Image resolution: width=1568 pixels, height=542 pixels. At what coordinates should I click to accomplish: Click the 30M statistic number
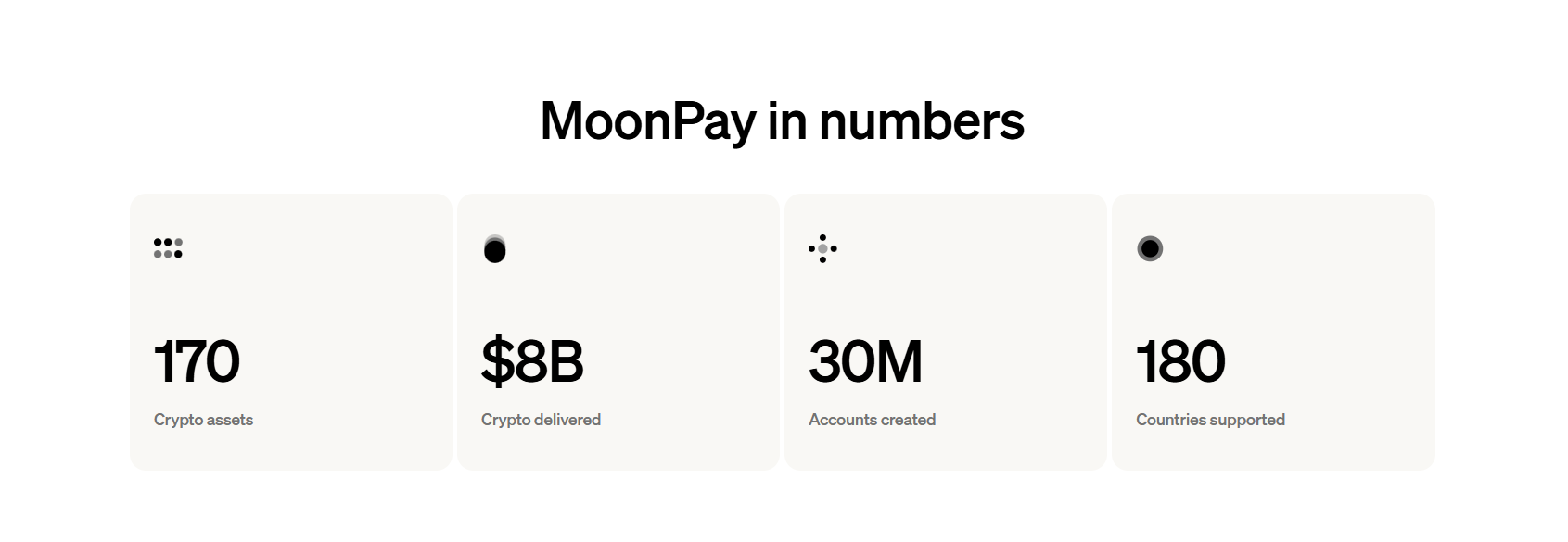click(x=865, y=361)
